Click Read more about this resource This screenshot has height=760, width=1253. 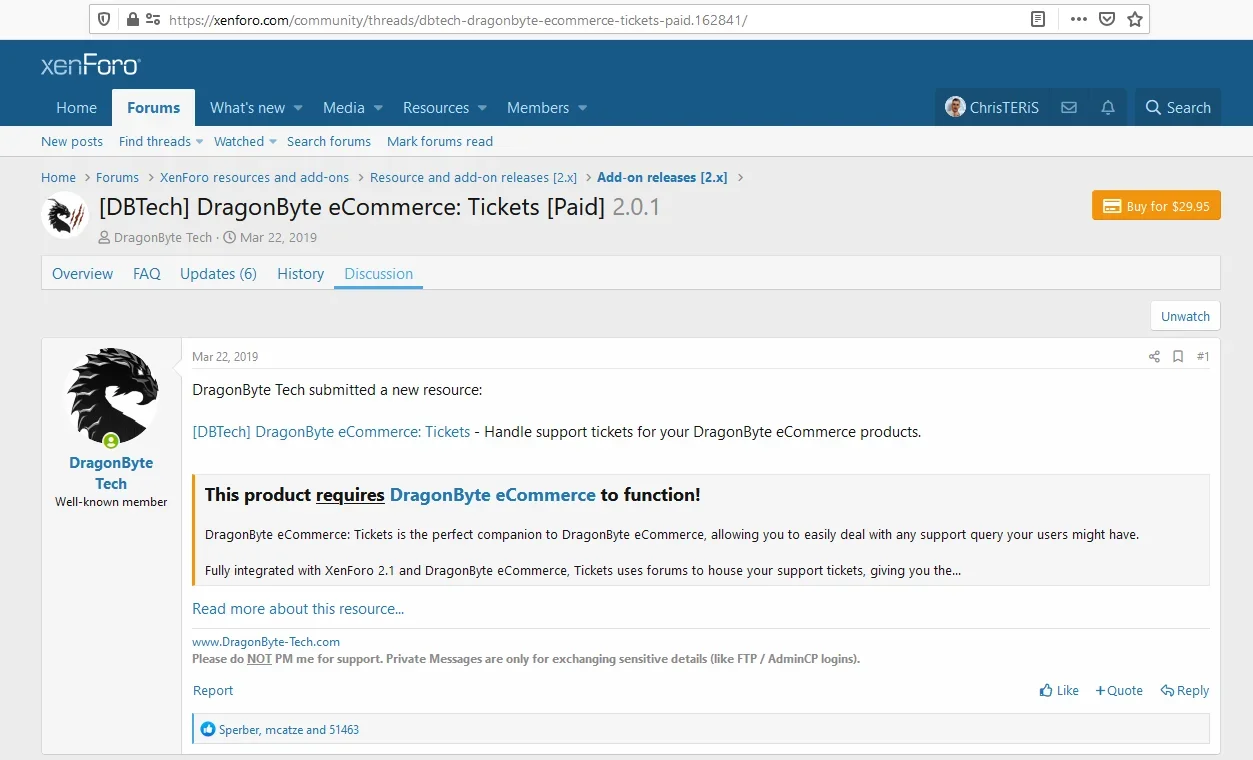[x=298, y=608]
